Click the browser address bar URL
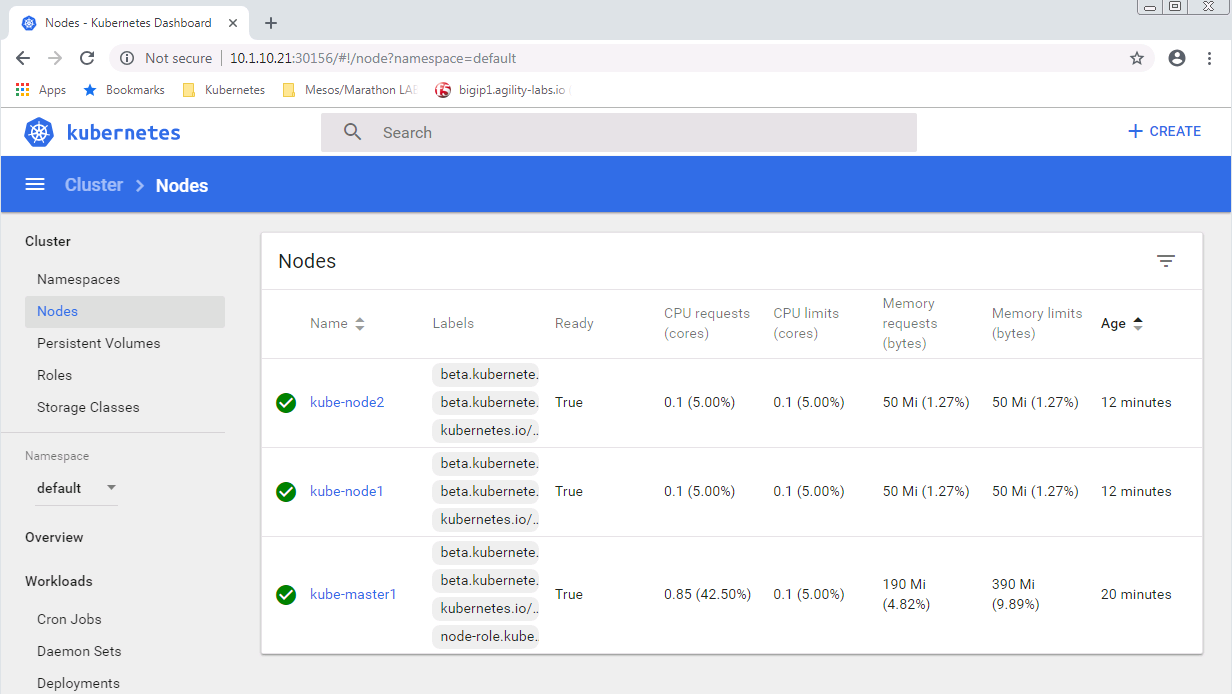Image resolution: width=1232 pixels, height=694 pixels. [x=373, y=58]
